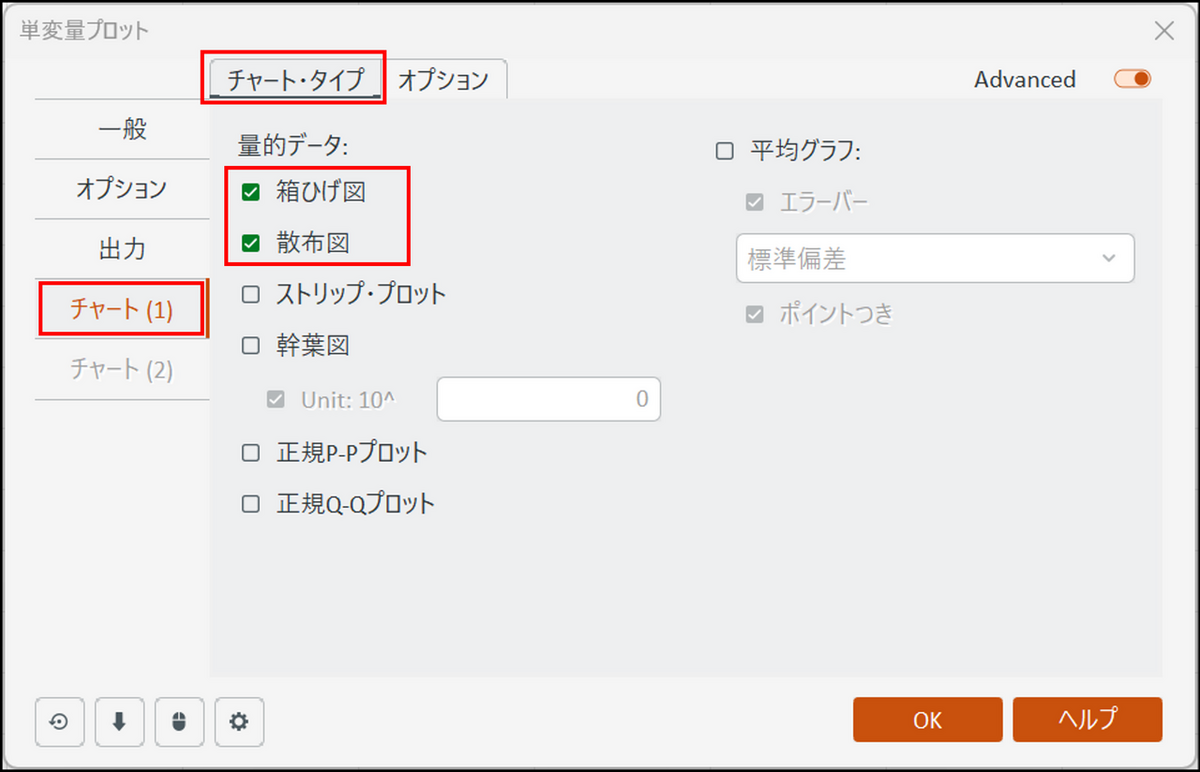The height and width of the screenshot is (772, 1200).
Task: Click the mouse icon button
Action: coord(179,721)
